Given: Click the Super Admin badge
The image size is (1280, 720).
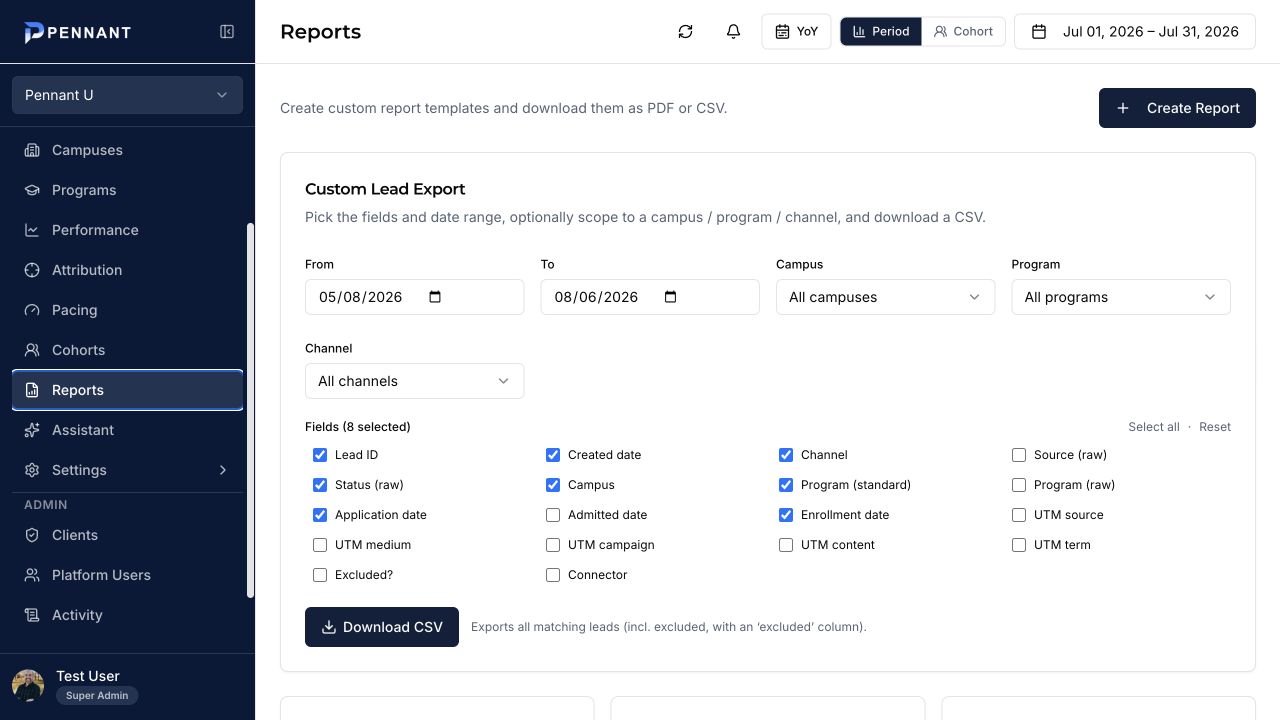Looking at the screenshot, I should pos(97,696).
